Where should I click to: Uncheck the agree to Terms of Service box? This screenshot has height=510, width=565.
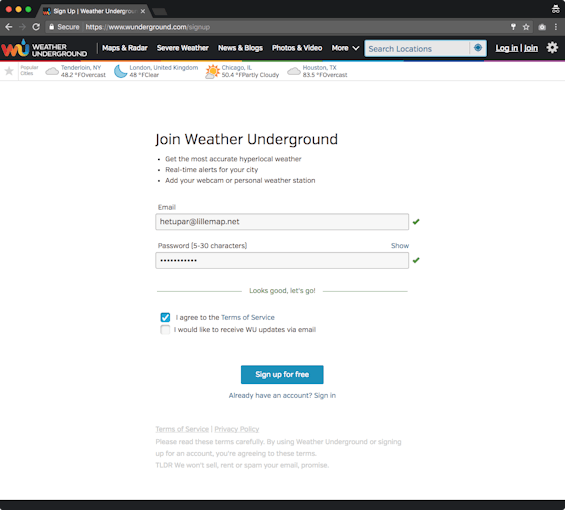click(165, 317)
